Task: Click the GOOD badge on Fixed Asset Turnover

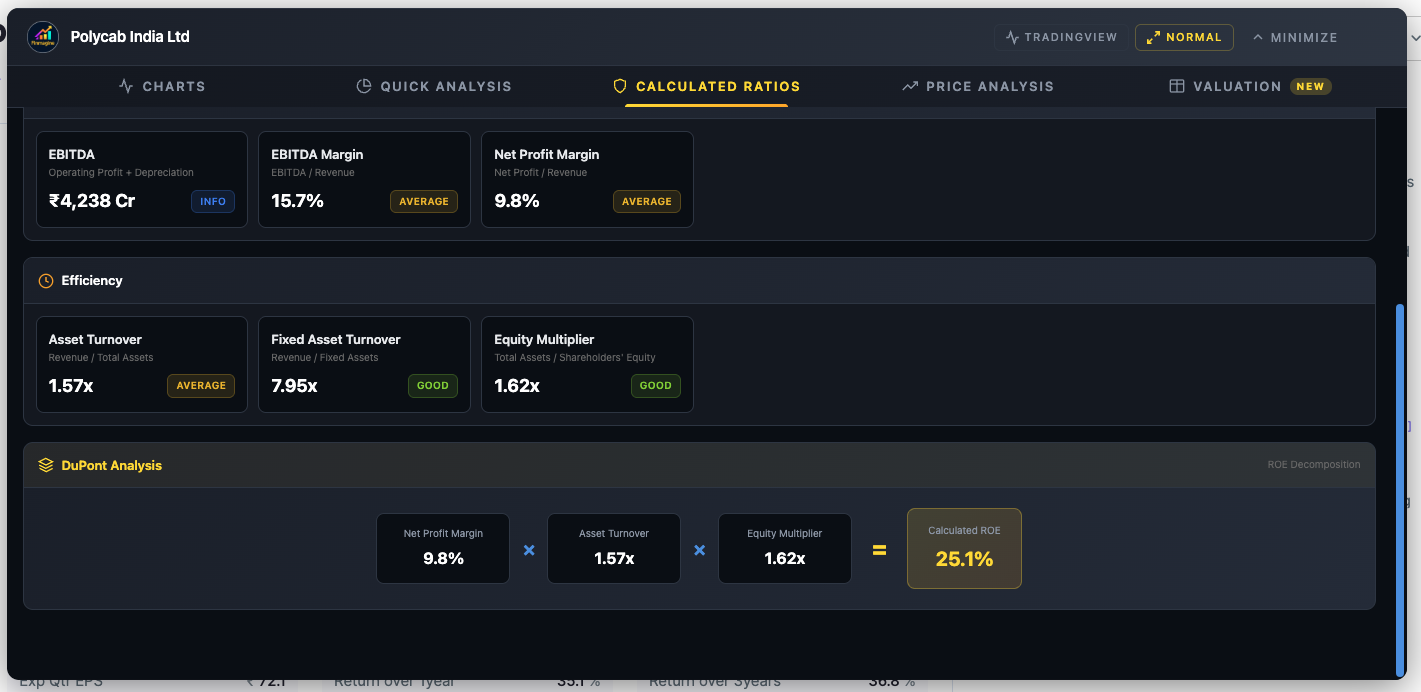Action: pyautogui.click(x=433, y=386)
